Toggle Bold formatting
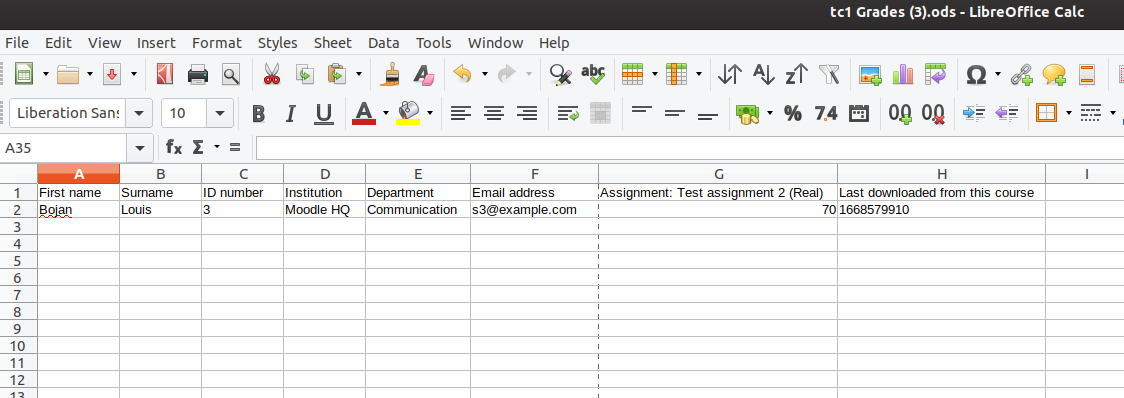 (x=258, y=113)
